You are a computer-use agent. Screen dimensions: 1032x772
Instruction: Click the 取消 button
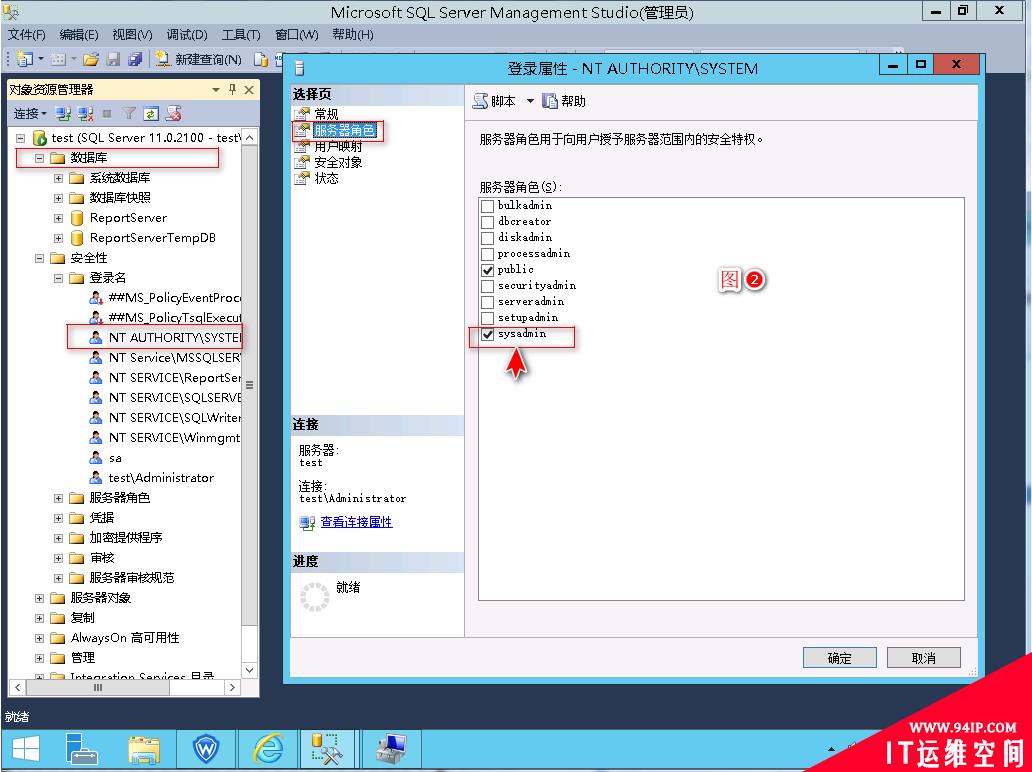click(923, 657)
